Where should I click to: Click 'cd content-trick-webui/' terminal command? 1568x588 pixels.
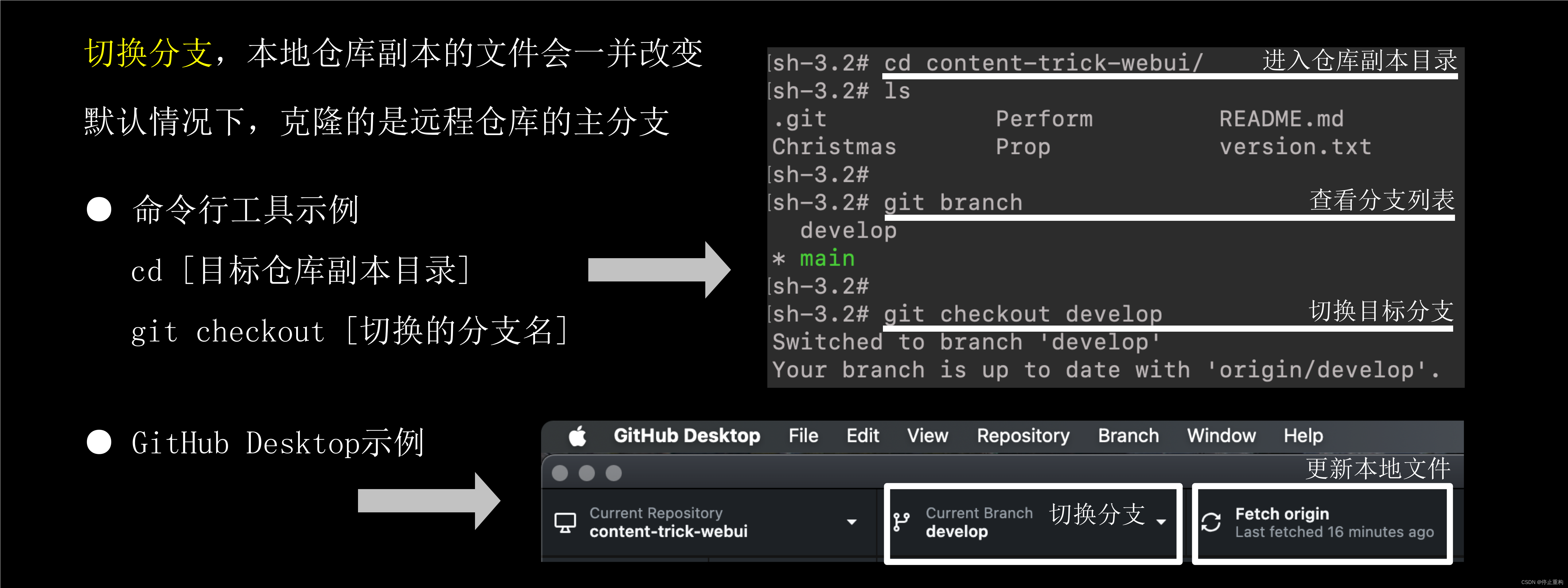[1043, 63]
